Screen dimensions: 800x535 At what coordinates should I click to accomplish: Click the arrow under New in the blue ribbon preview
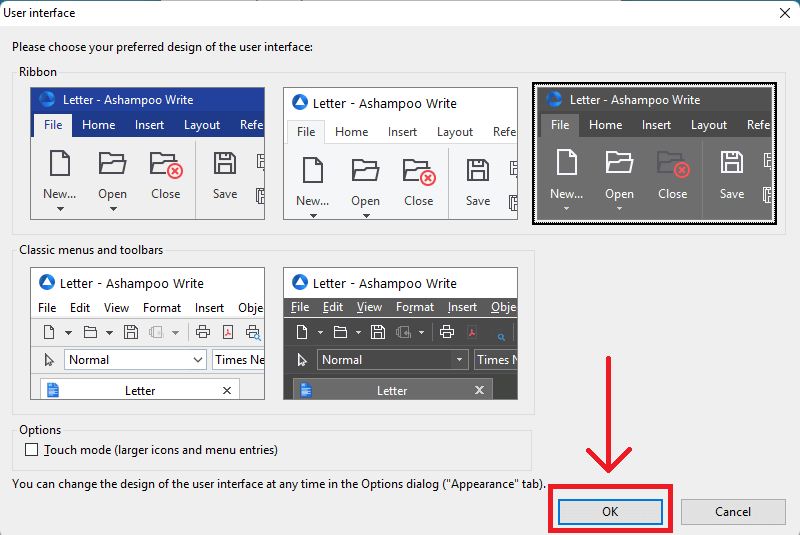pyautogui.click(x=60, y=209)
